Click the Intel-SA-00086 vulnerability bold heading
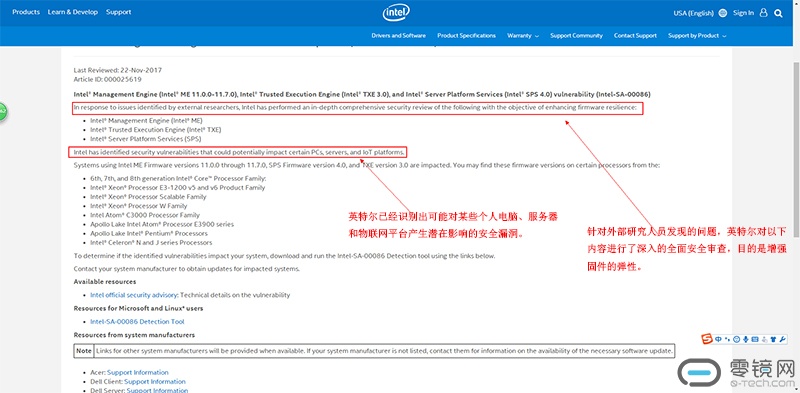This screenshot has width=800, height=393. (362, 94)
